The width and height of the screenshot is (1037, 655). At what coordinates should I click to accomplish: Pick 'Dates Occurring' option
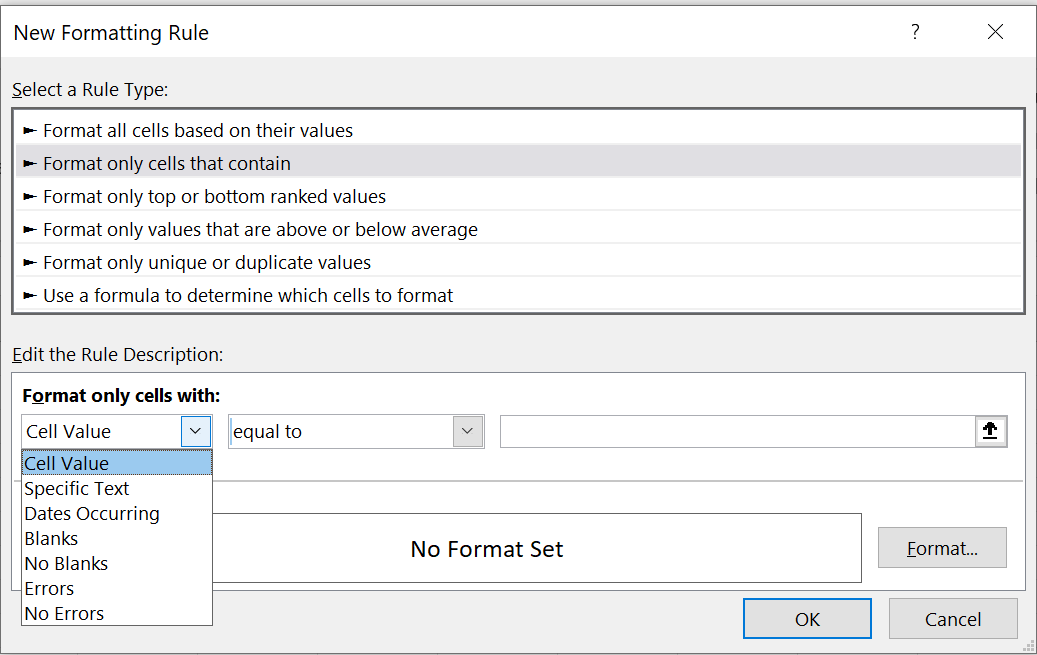coord(92,513)
